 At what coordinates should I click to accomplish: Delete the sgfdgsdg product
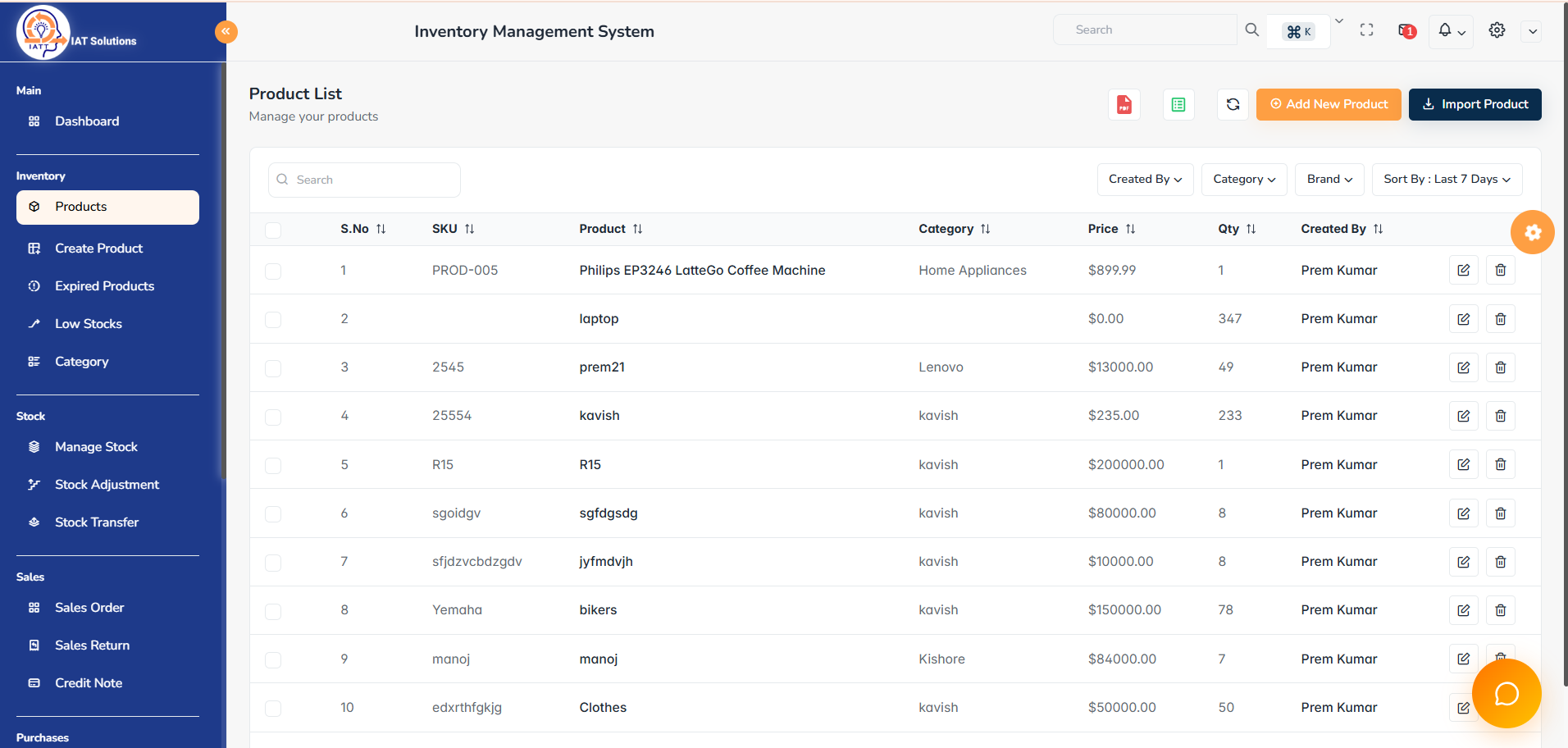[1500, 513]
